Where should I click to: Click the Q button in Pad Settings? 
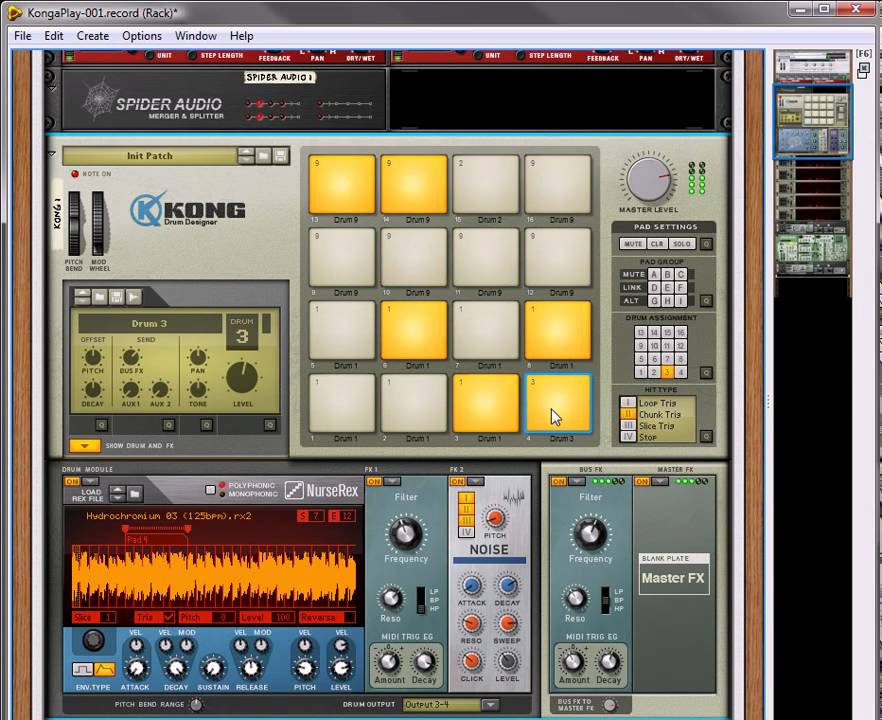tap(706, 244)
